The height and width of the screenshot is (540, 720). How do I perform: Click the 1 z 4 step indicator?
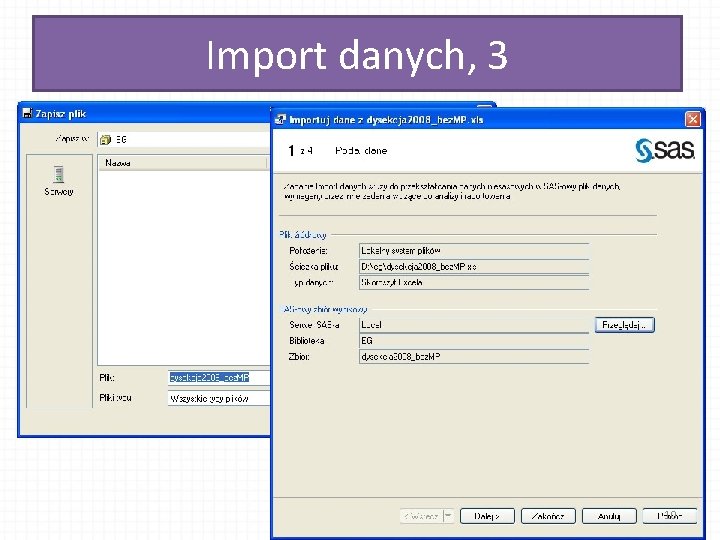click(x=301, y=151)
